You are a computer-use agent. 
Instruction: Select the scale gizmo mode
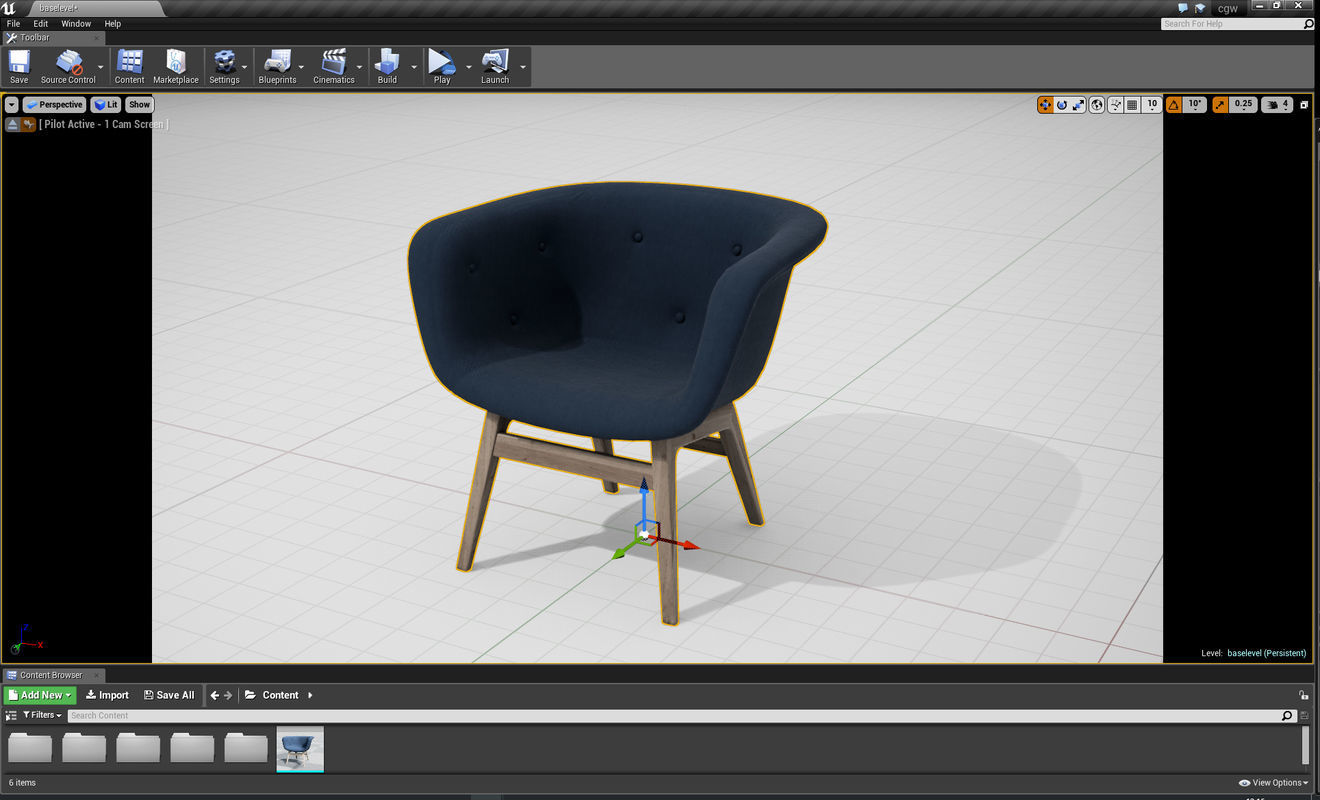coord(1078,104)
